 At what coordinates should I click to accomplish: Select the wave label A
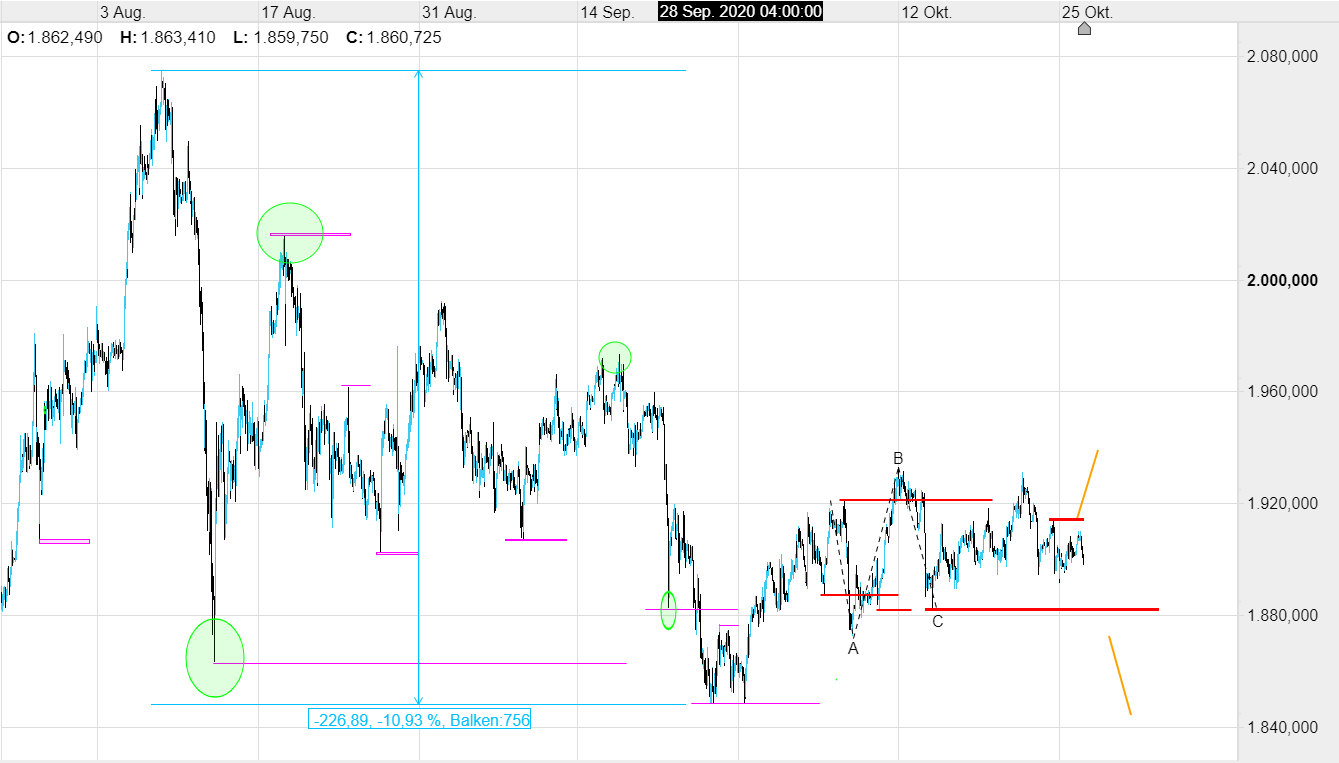coord(853,649)
